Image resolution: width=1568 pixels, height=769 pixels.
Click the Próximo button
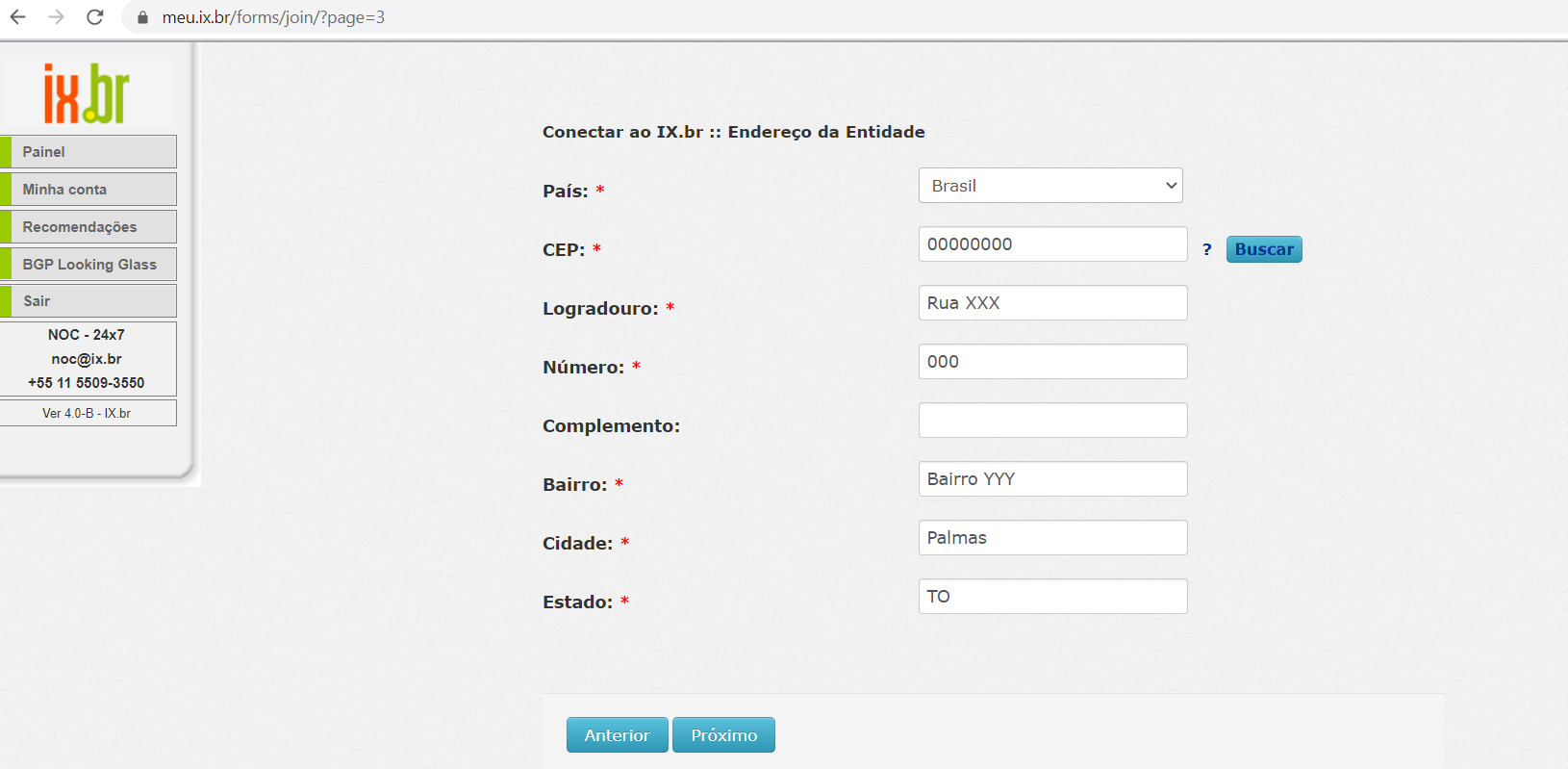click(723, 735)
